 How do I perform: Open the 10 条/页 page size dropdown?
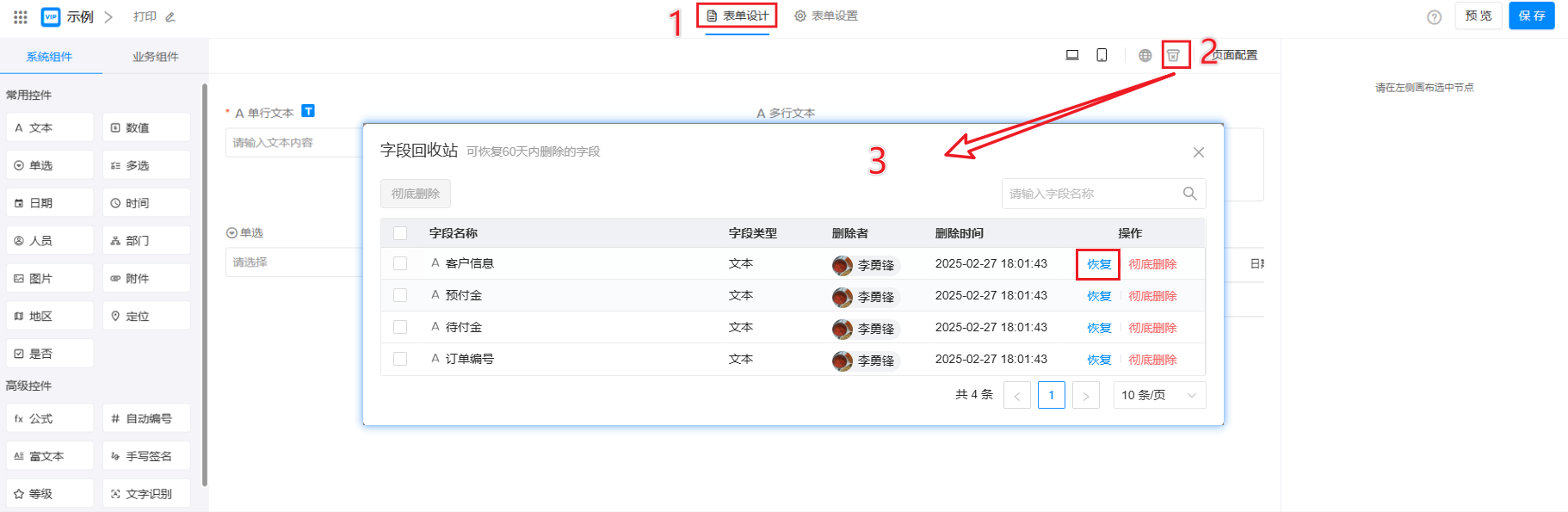pos(1158,395)
